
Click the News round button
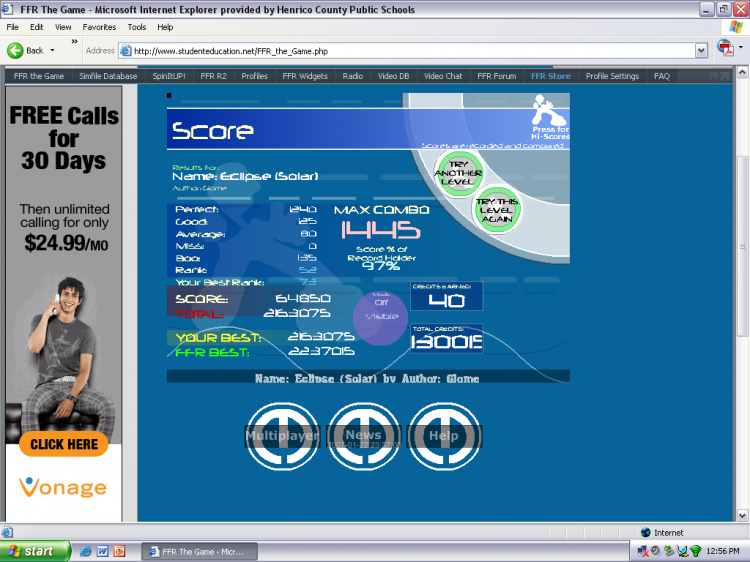[364, 436]
